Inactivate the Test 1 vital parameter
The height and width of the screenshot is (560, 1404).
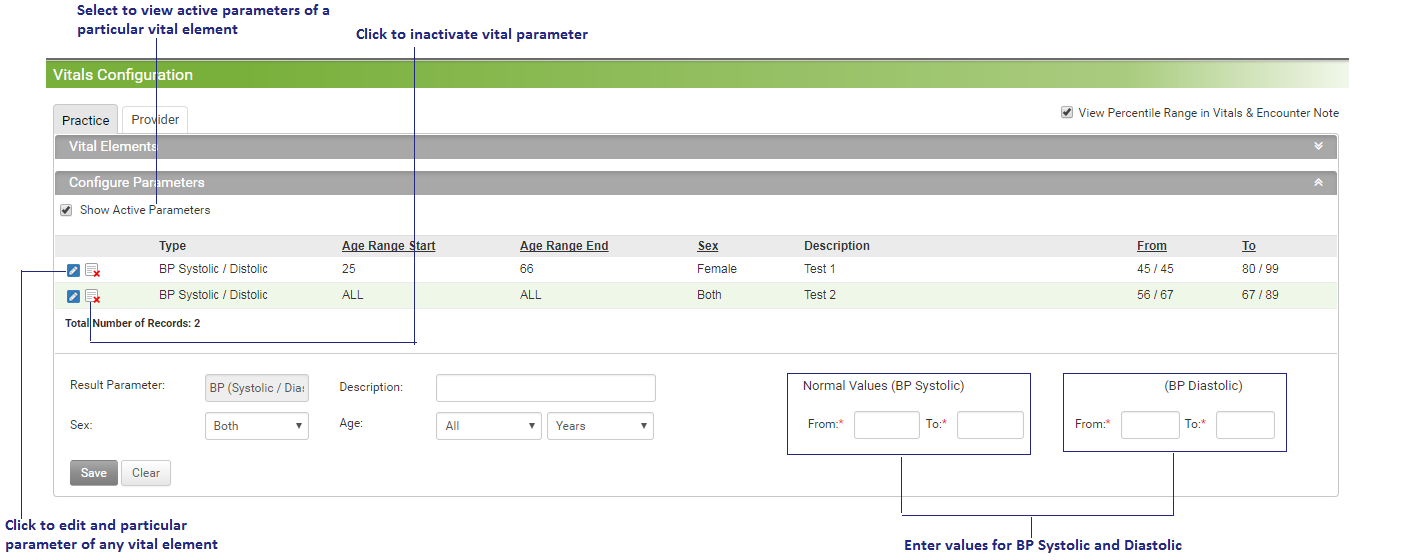point(92,270)
